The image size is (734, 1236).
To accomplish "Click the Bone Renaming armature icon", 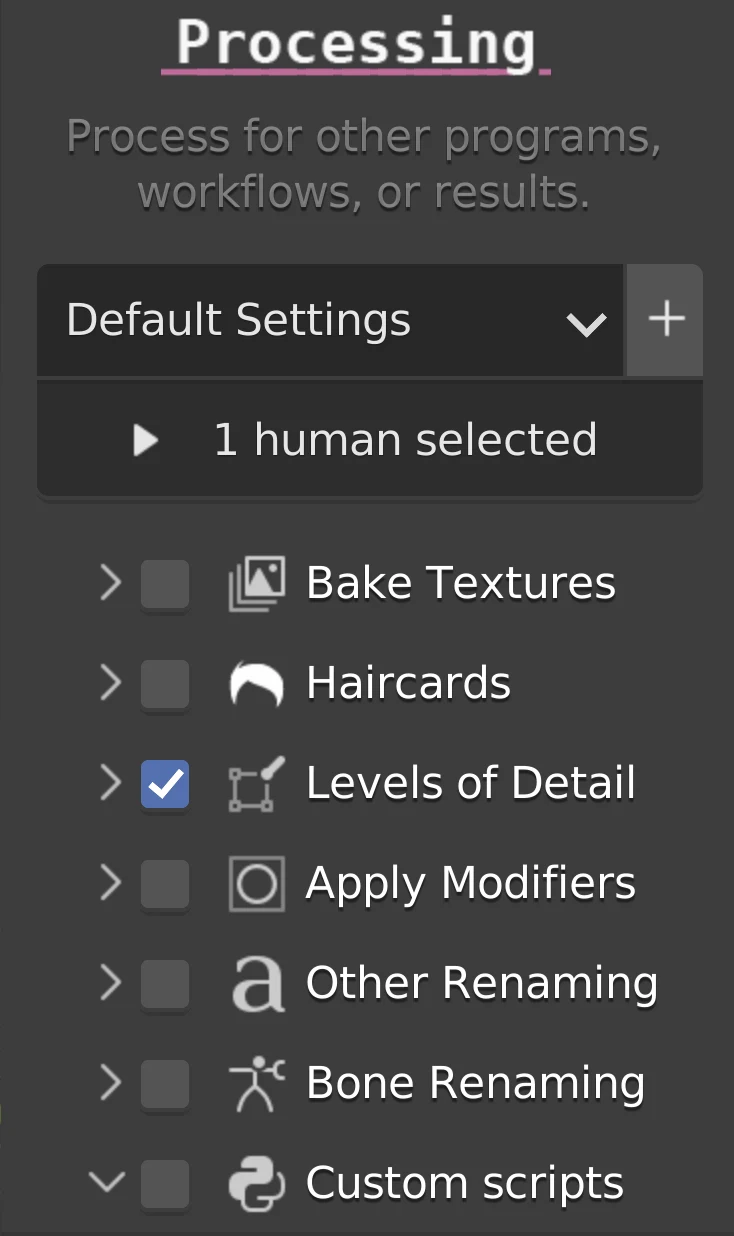I will (x=257, y=1084).
